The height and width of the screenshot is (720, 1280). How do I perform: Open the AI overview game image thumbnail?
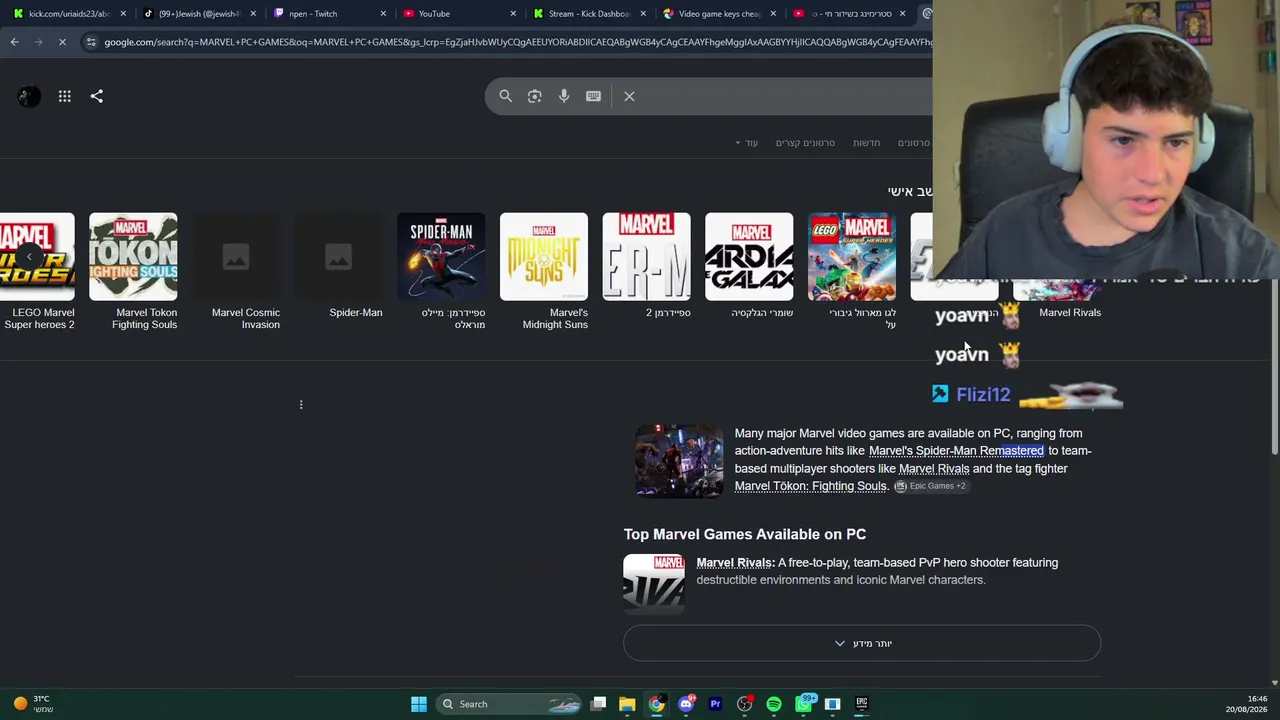679,461
